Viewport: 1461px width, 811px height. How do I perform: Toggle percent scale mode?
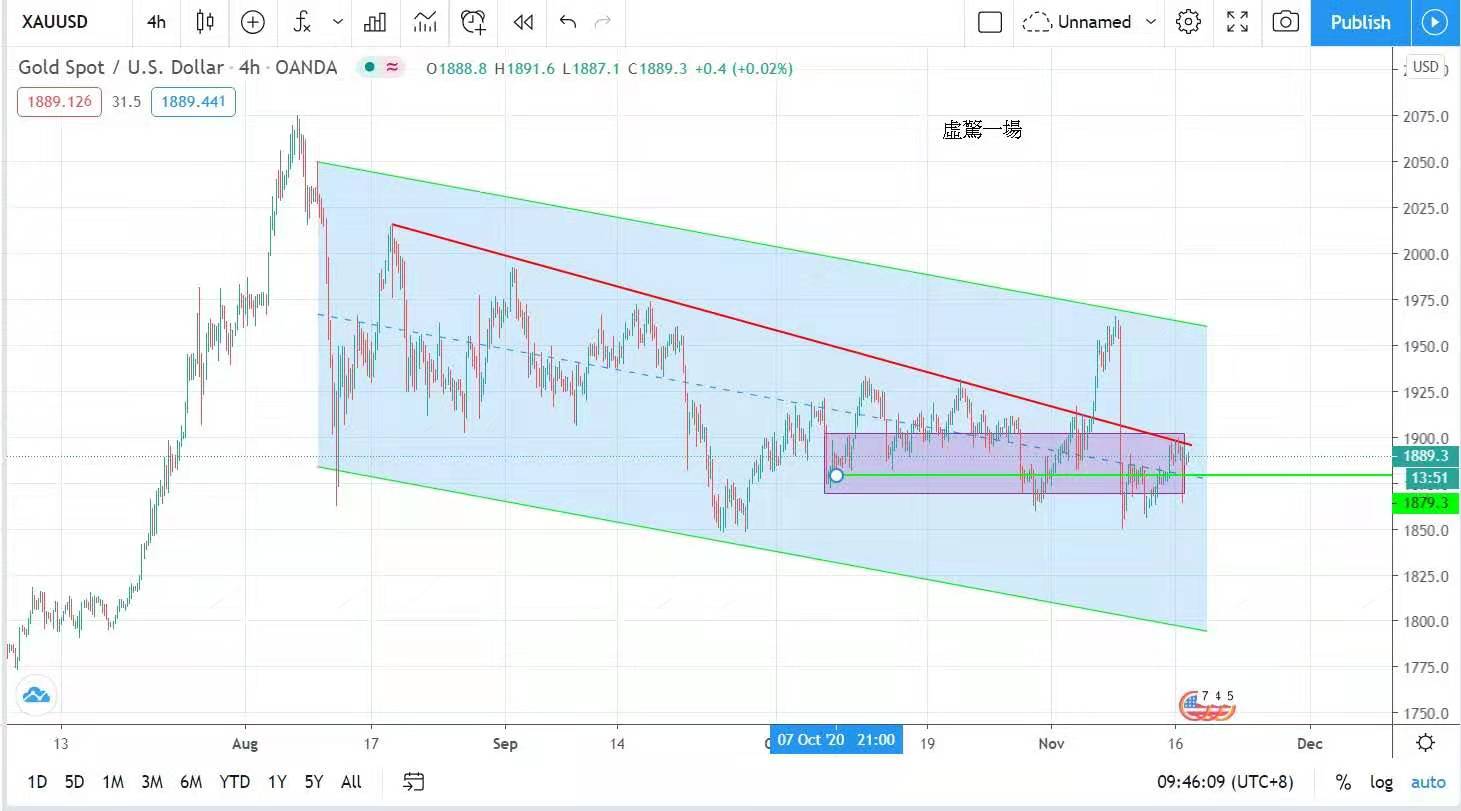1343,782
